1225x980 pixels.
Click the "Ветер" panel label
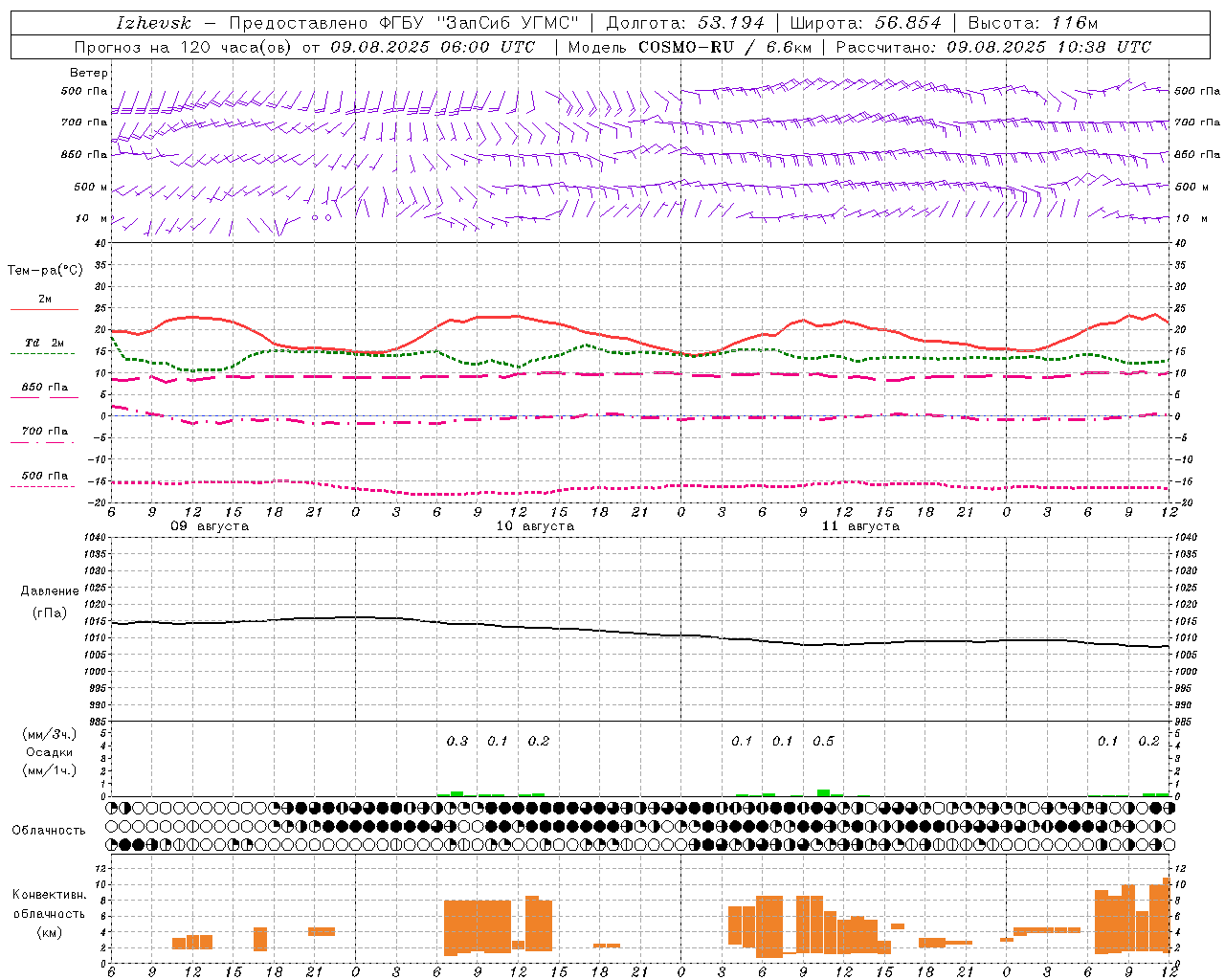click(x=89, y=73)
